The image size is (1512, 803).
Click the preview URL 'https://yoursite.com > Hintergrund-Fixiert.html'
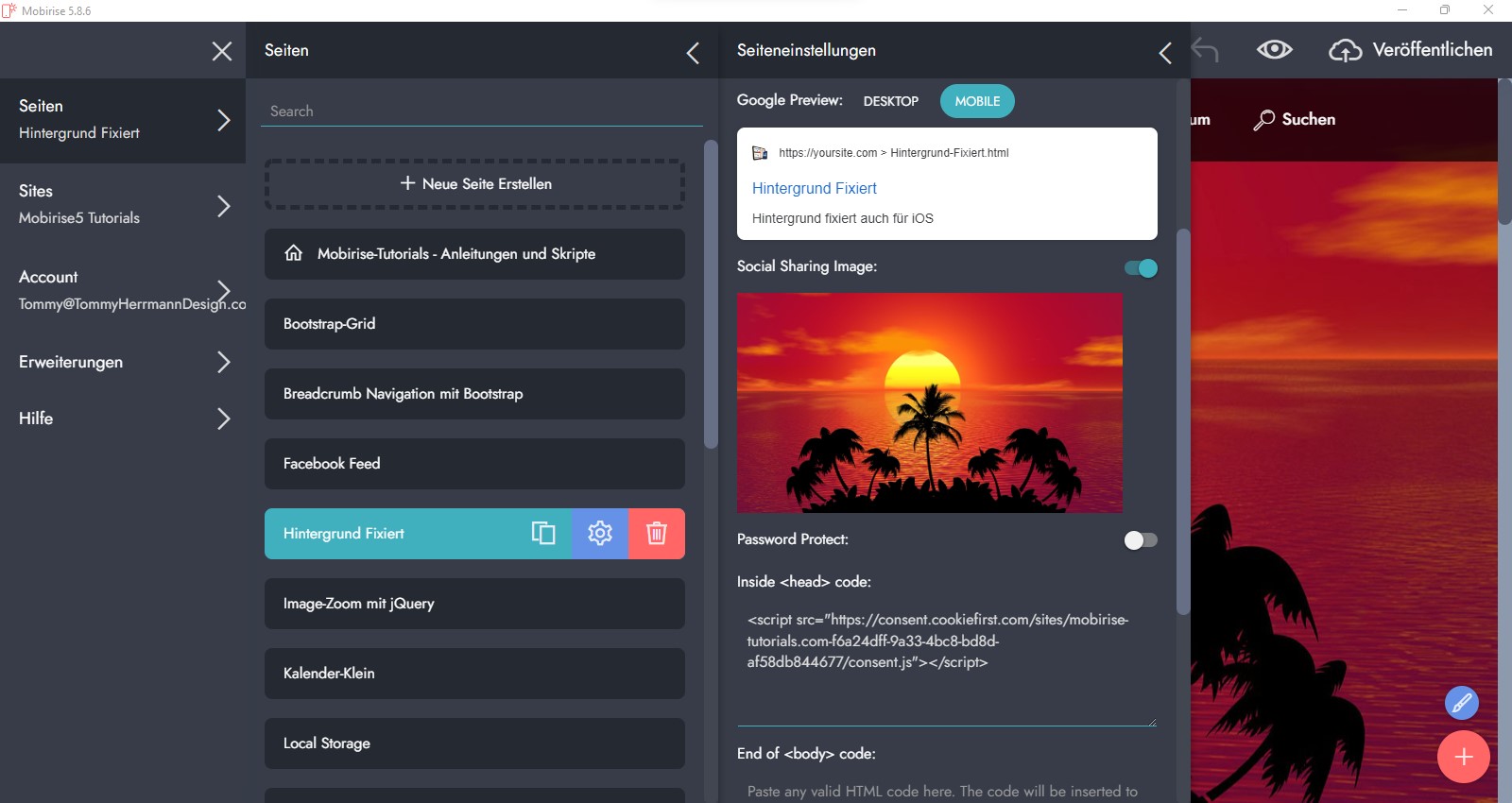pos(894,153)
